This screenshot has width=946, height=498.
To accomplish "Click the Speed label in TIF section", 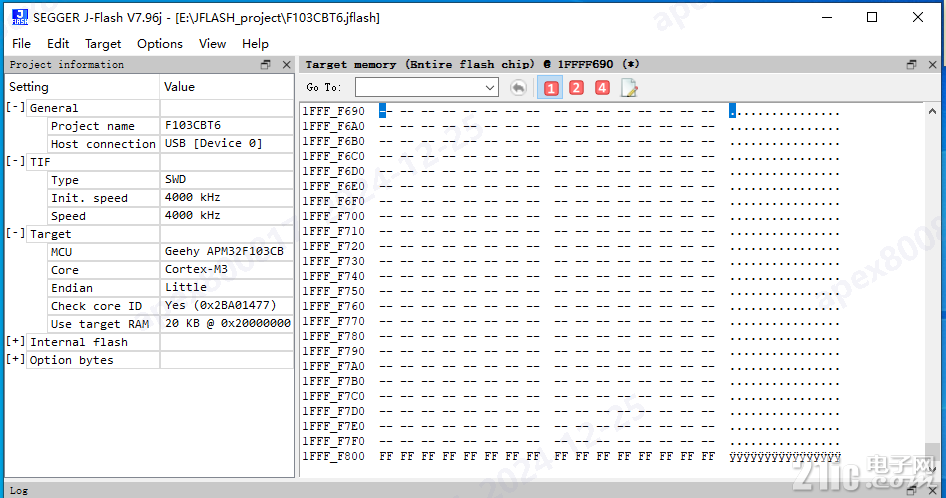I will click(x=68, y=216).
